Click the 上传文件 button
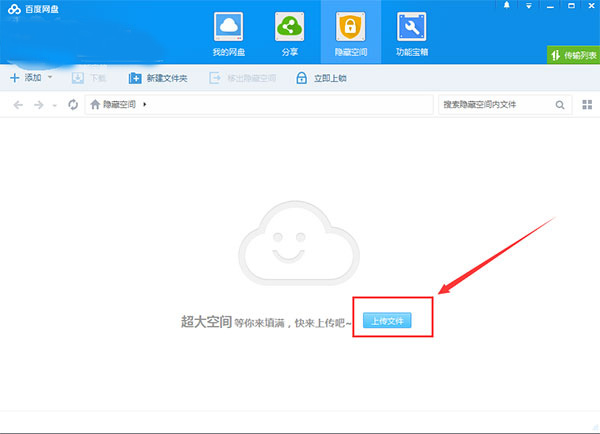Screen dimensions: 600x434 point(387,321)
